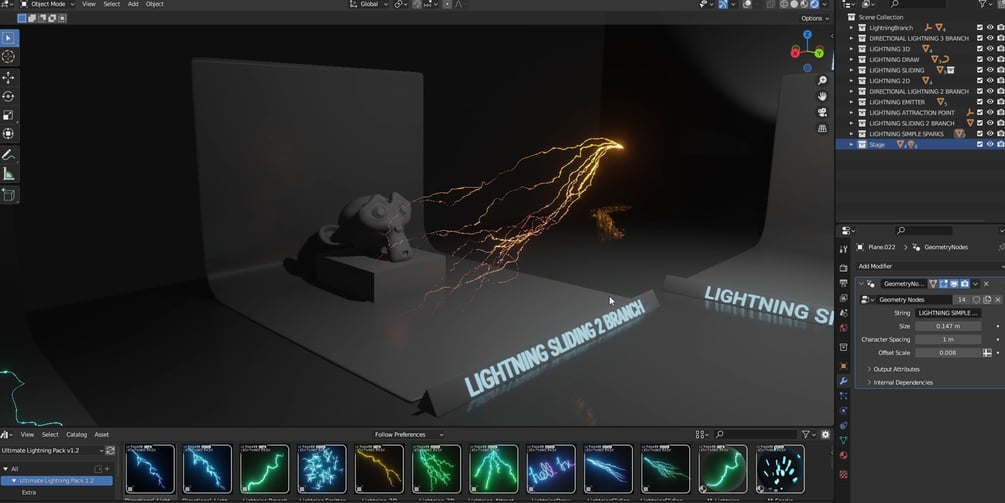Adjust the Offset Scale field
The image size is (1005, 503).
tap(948, 353)
